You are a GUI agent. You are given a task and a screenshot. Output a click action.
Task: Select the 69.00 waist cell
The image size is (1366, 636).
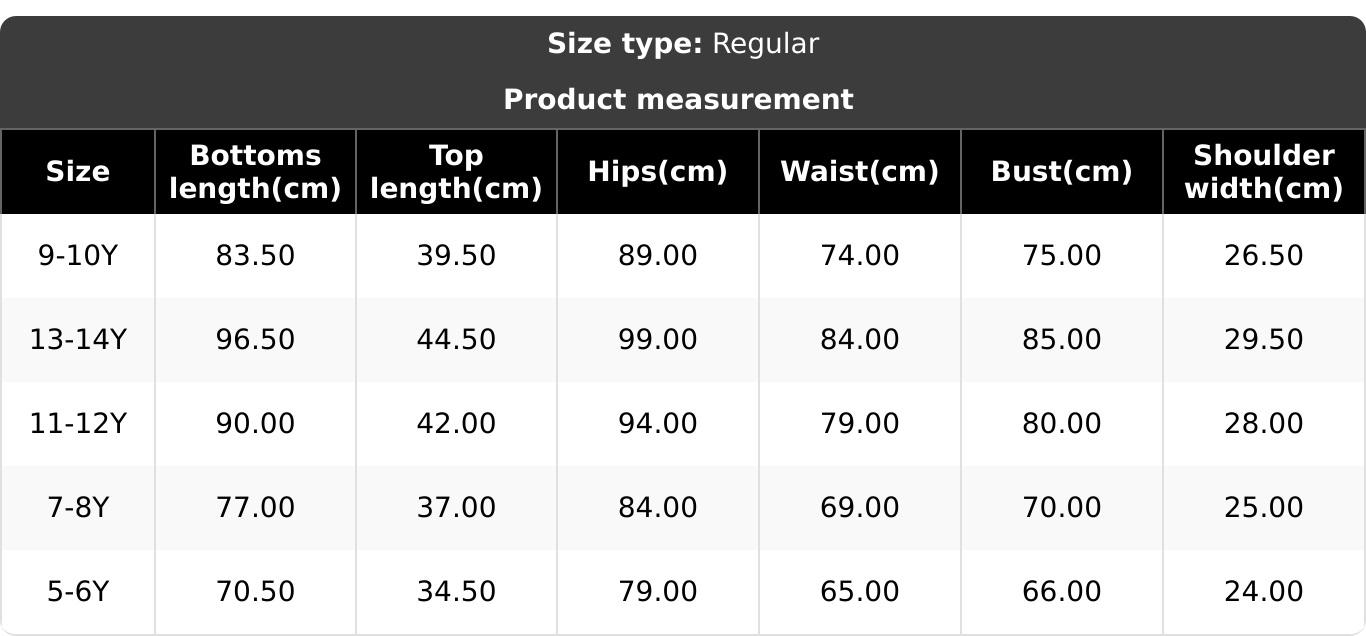click(x=859, y=508)
